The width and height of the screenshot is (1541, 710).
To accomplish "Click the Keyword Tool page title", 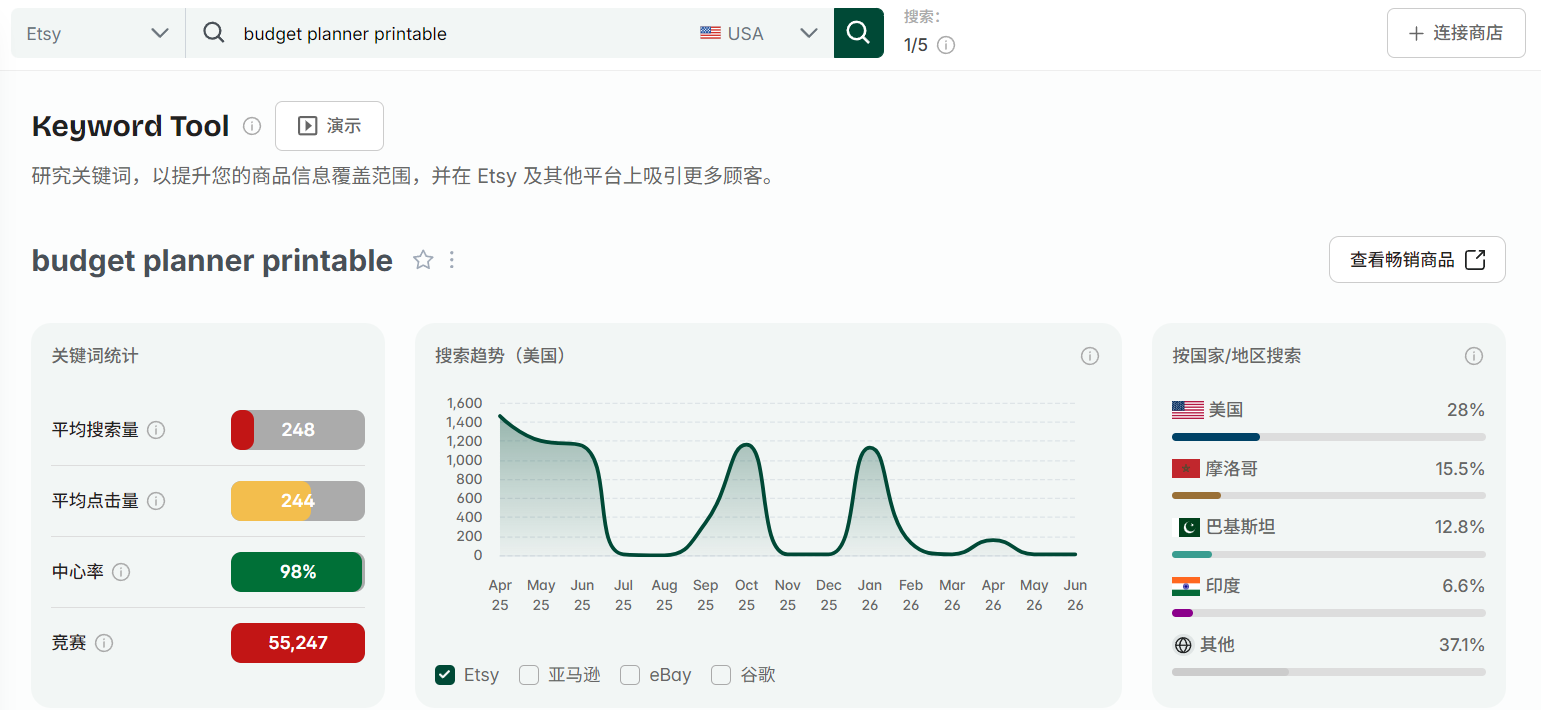I will coord(131,126).
